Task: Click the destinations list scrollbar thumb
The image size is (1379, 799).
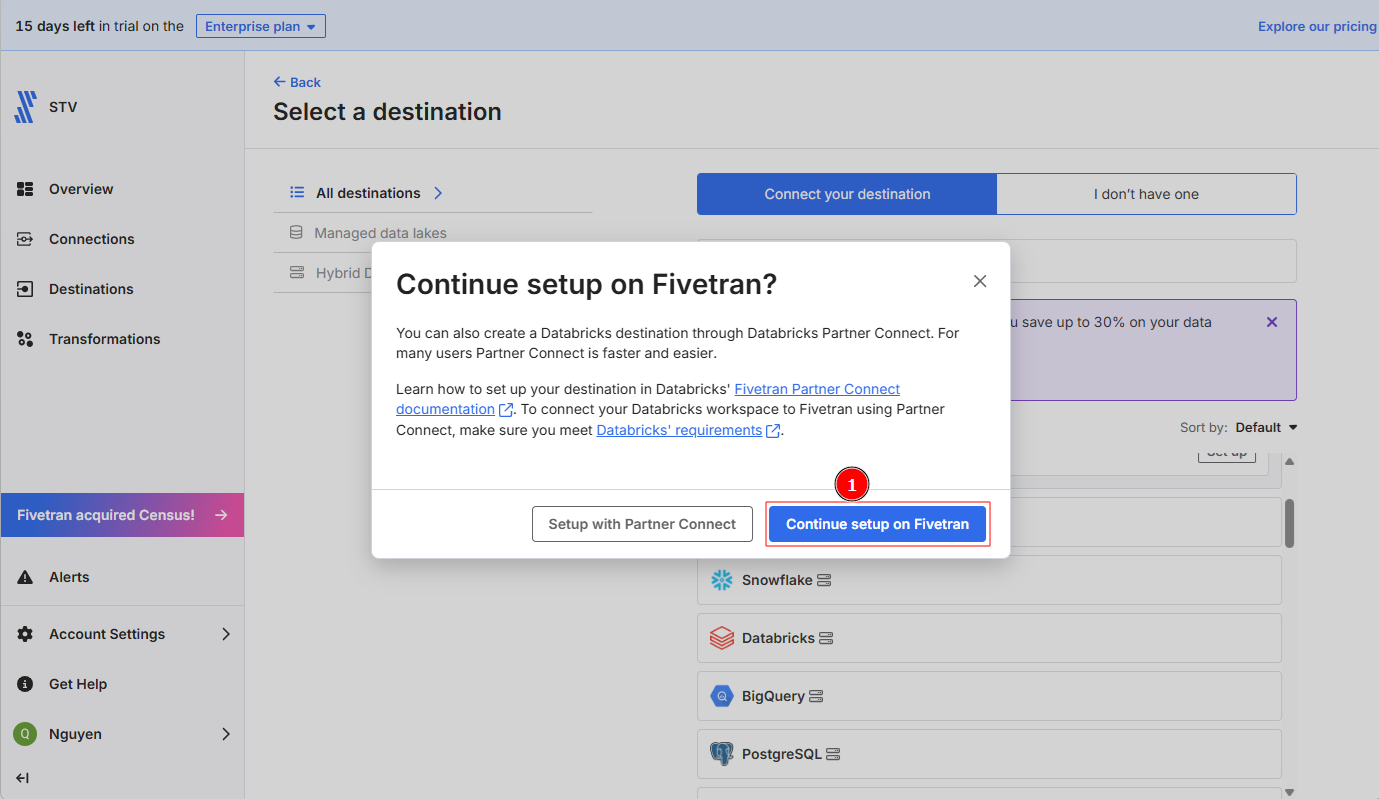Action: pos(1289,522)
